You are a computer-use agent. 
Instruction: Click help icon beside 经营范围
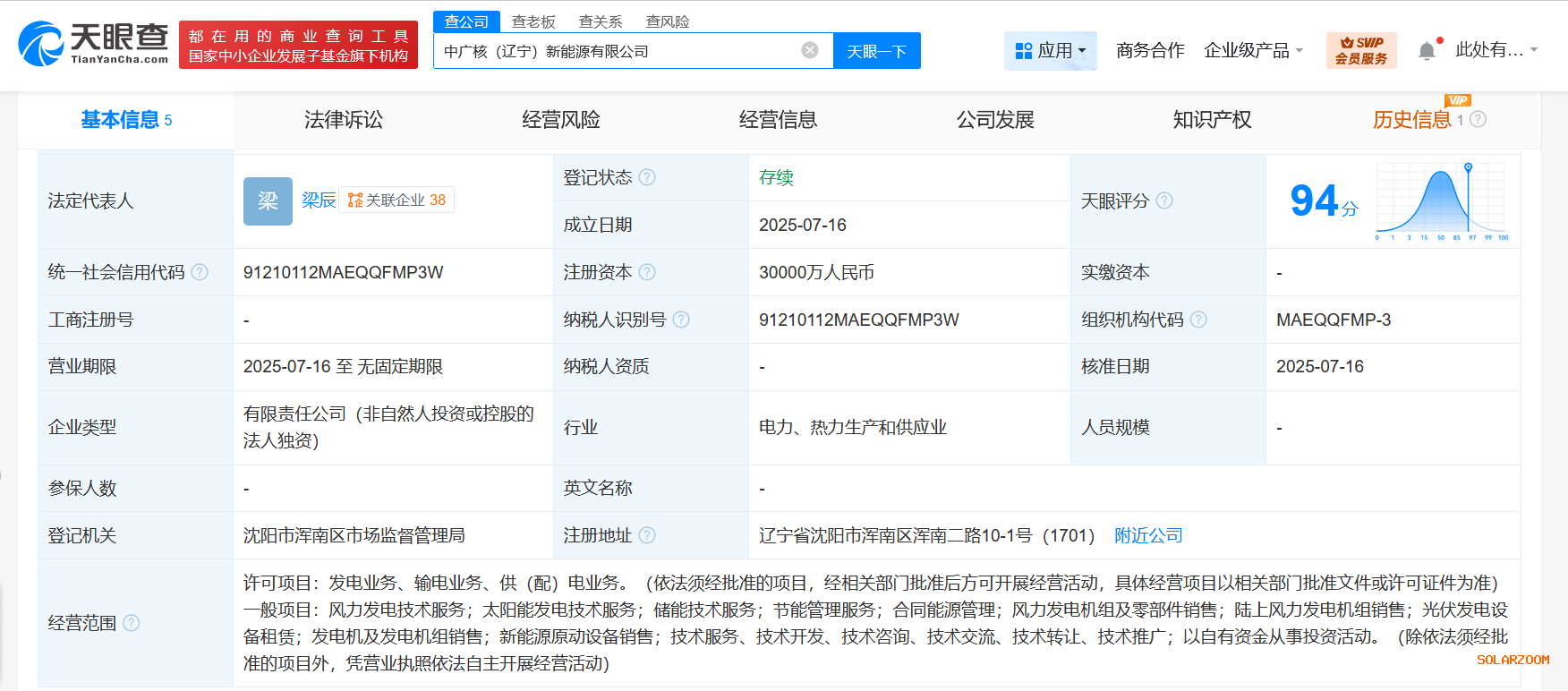click(132, 623)
